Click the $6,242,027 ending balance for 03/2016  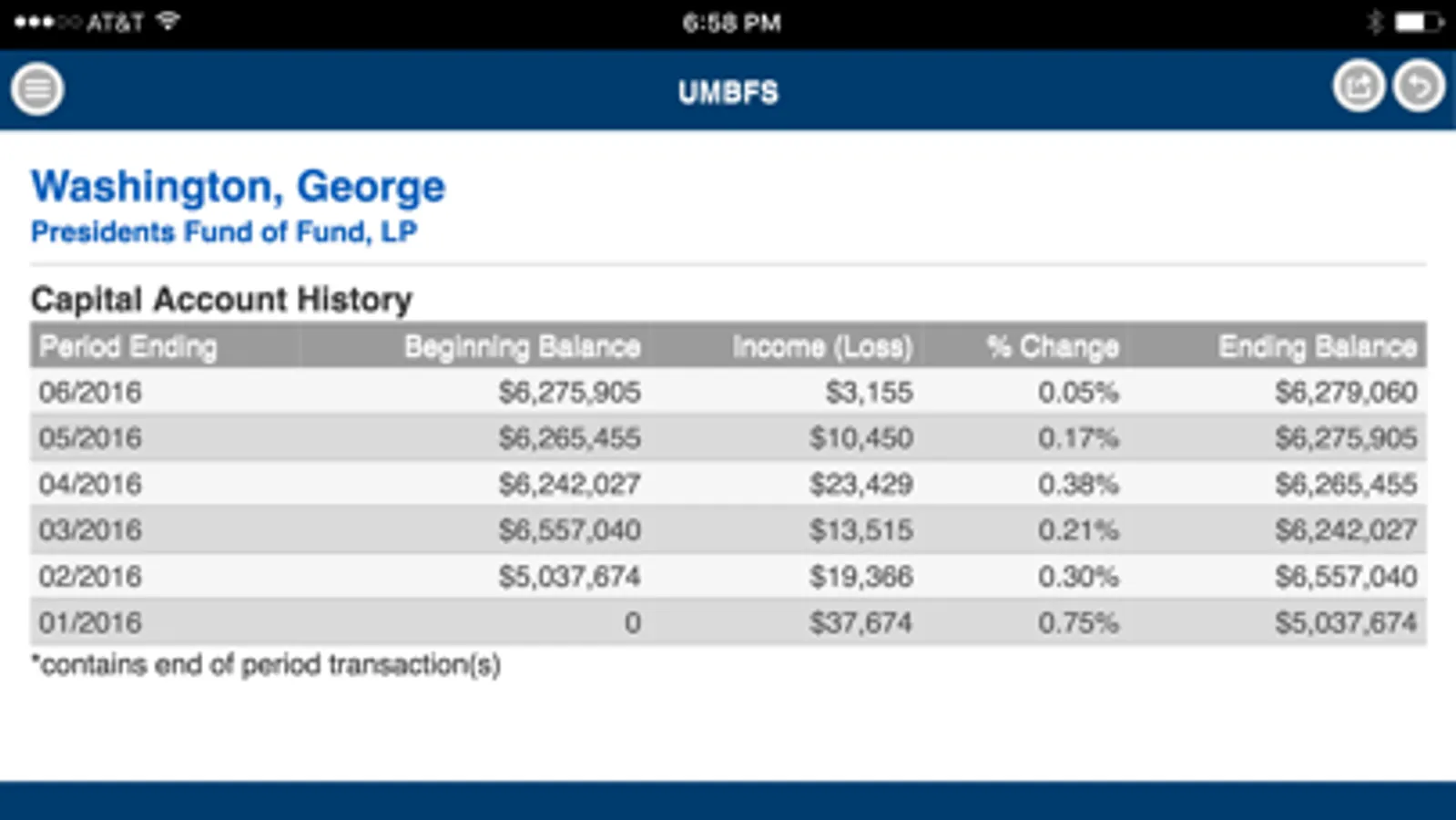point(1345,530)
